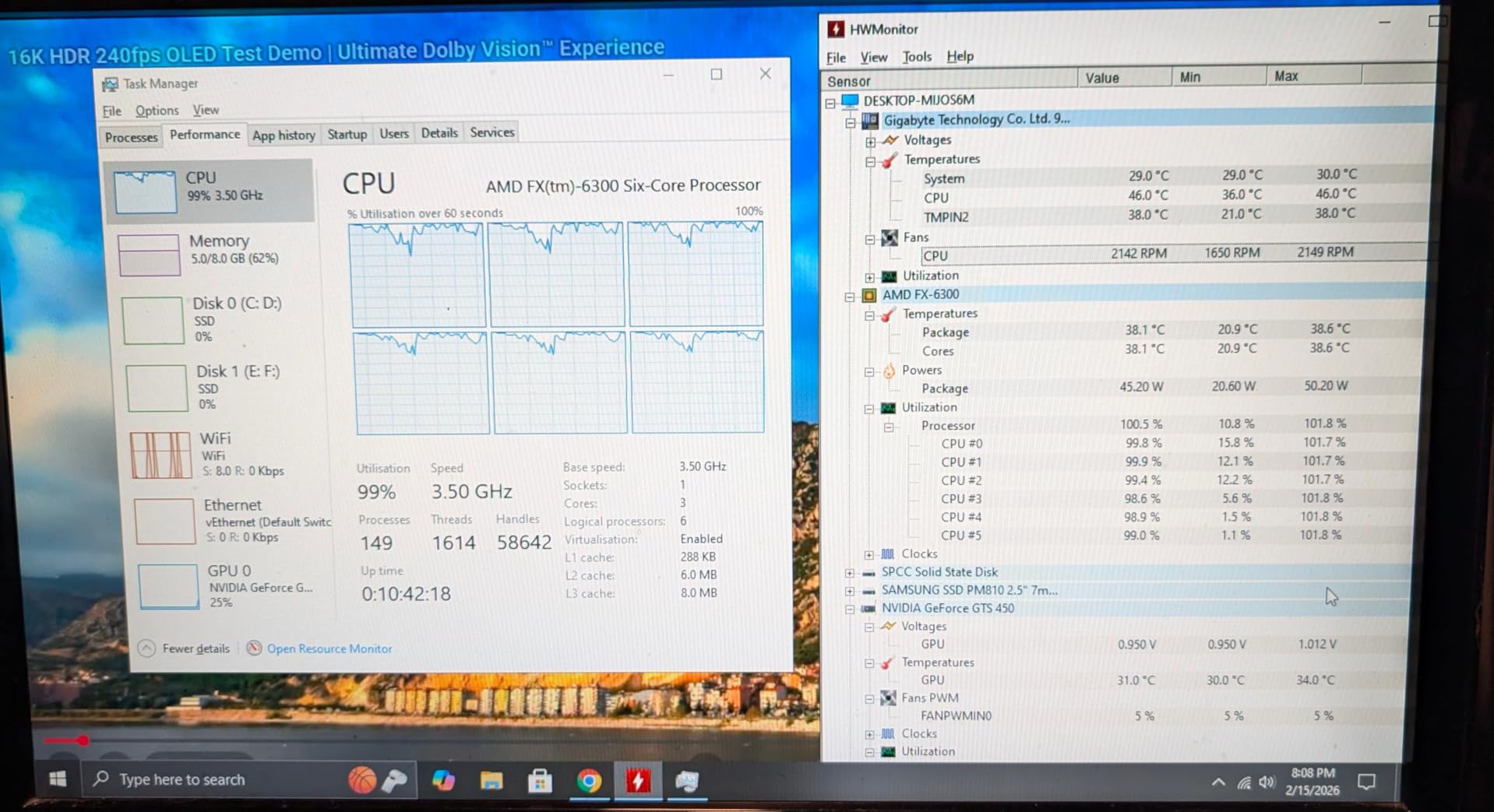Collapse the Processor utilization node
The height and width of the screenshot is (812, 1494).
pos(888,427)
